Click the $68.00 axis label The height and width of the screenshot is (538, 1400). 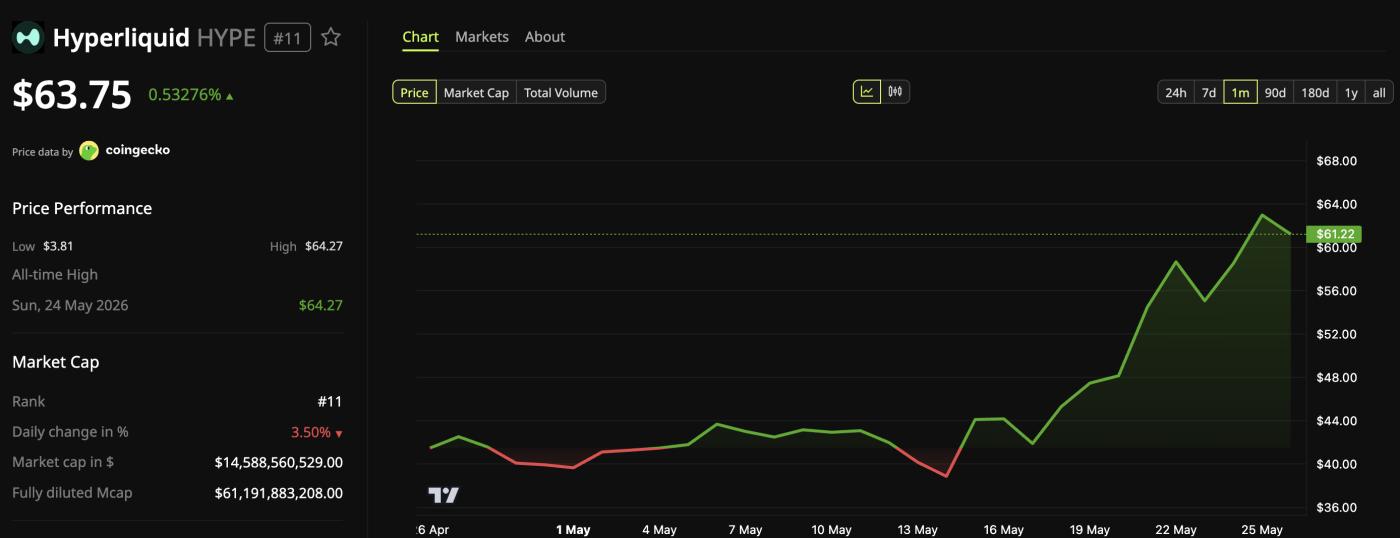[1335, 160]
